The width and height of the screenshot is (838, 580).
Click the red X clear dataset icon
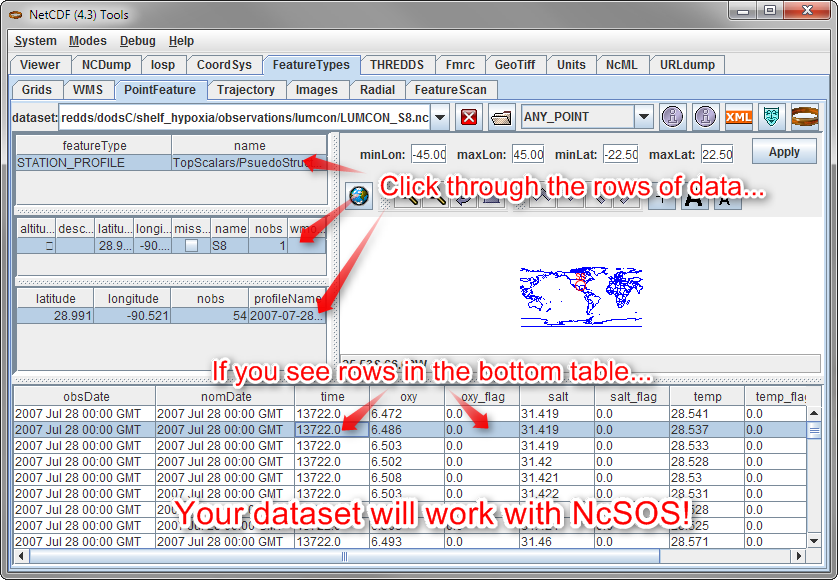pos(469,117)
